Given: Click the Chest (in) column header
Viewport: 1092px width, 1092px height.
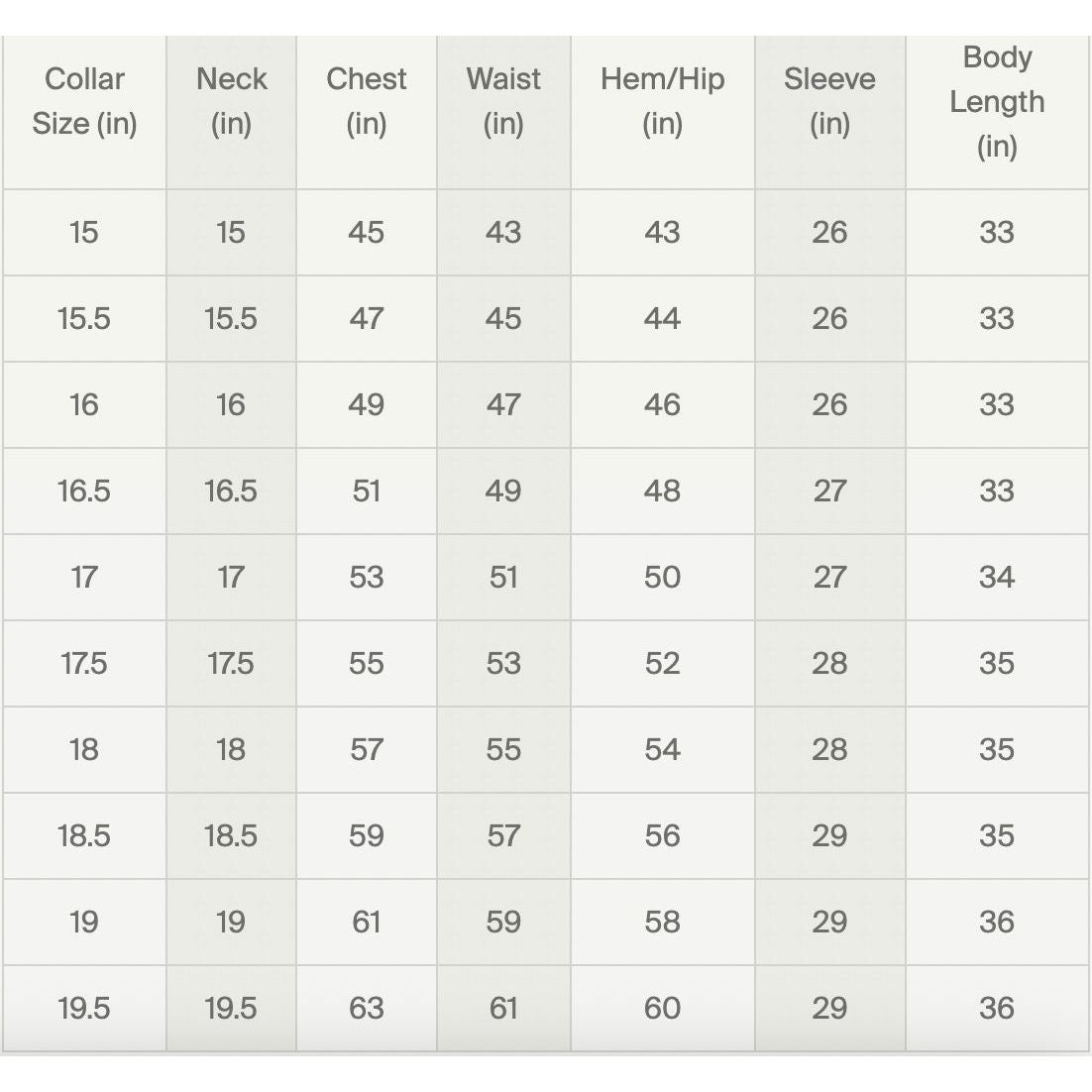Looking at the screenshot, I should [x=366, y=101].
